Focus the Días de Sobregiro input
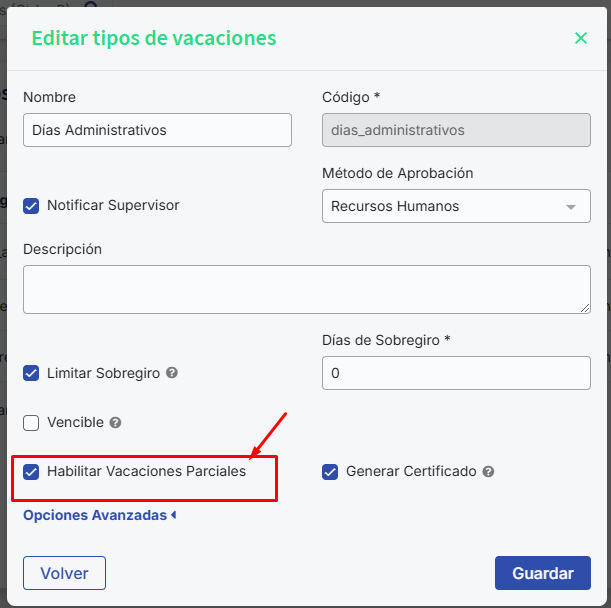This screenshot has width=611, height=608. [x=456, y=373]
